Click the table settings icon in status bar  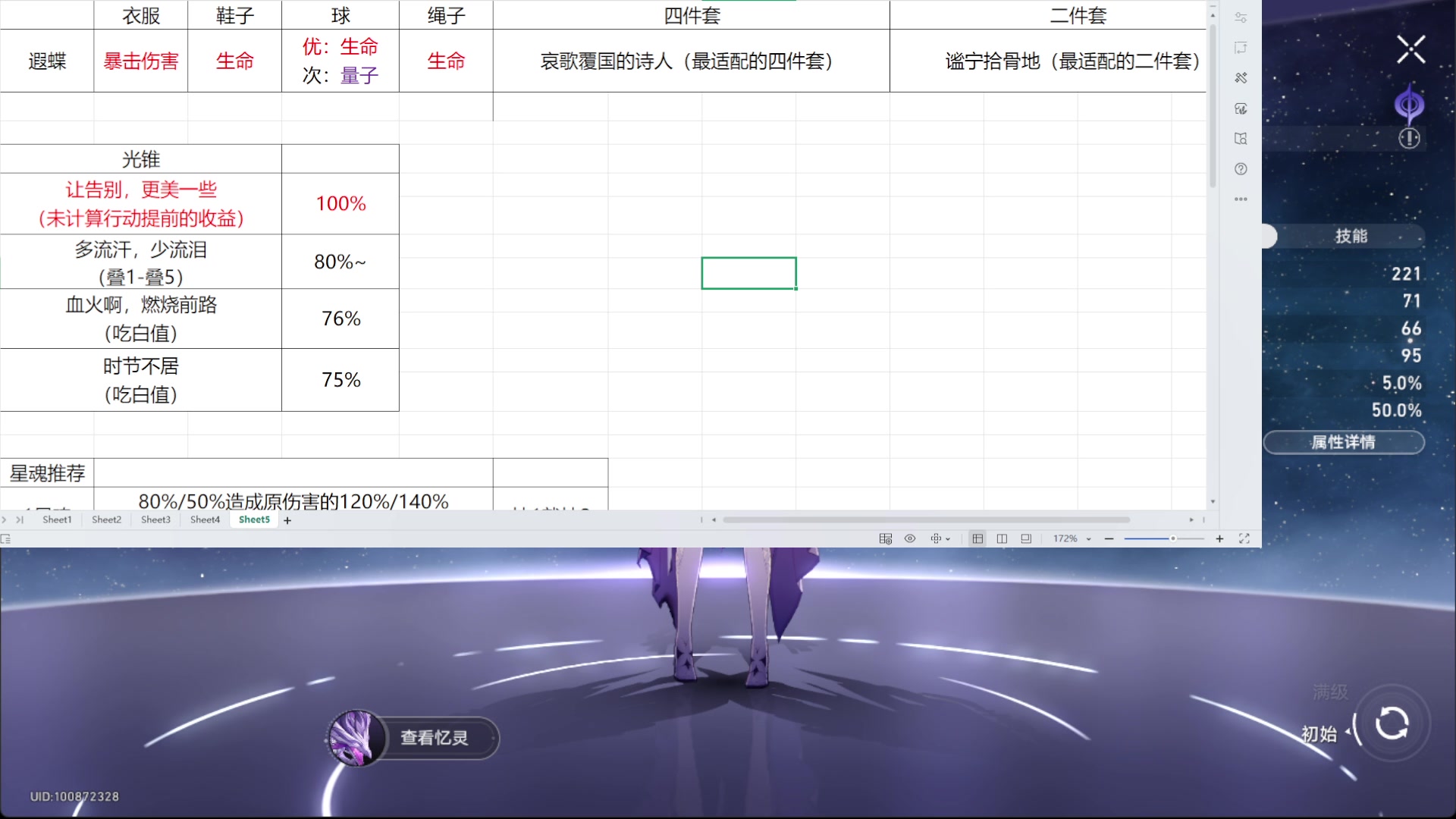885,538
